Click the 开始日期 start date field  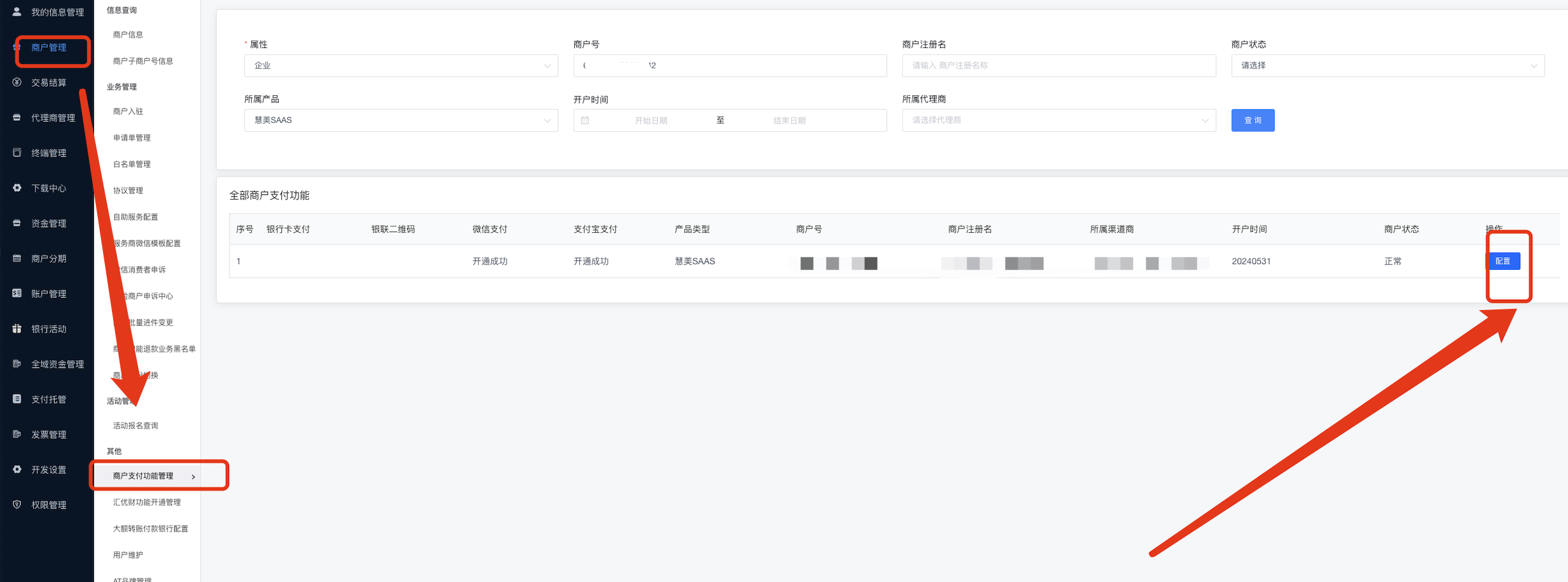pos(650,120)
